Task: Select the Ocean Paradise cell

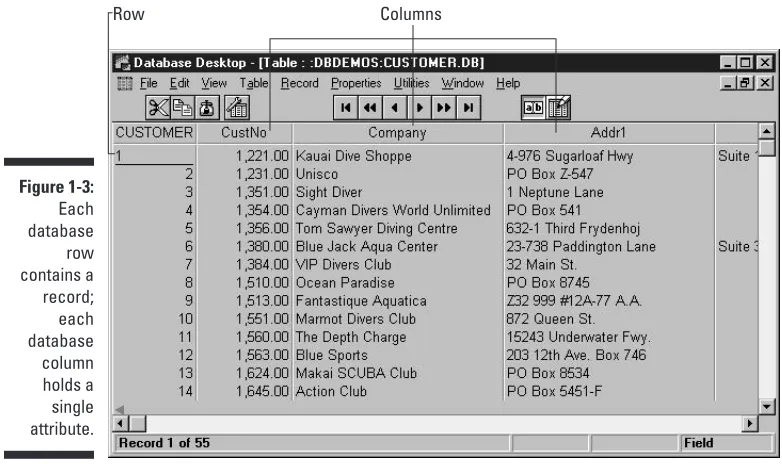Action: 398,282
